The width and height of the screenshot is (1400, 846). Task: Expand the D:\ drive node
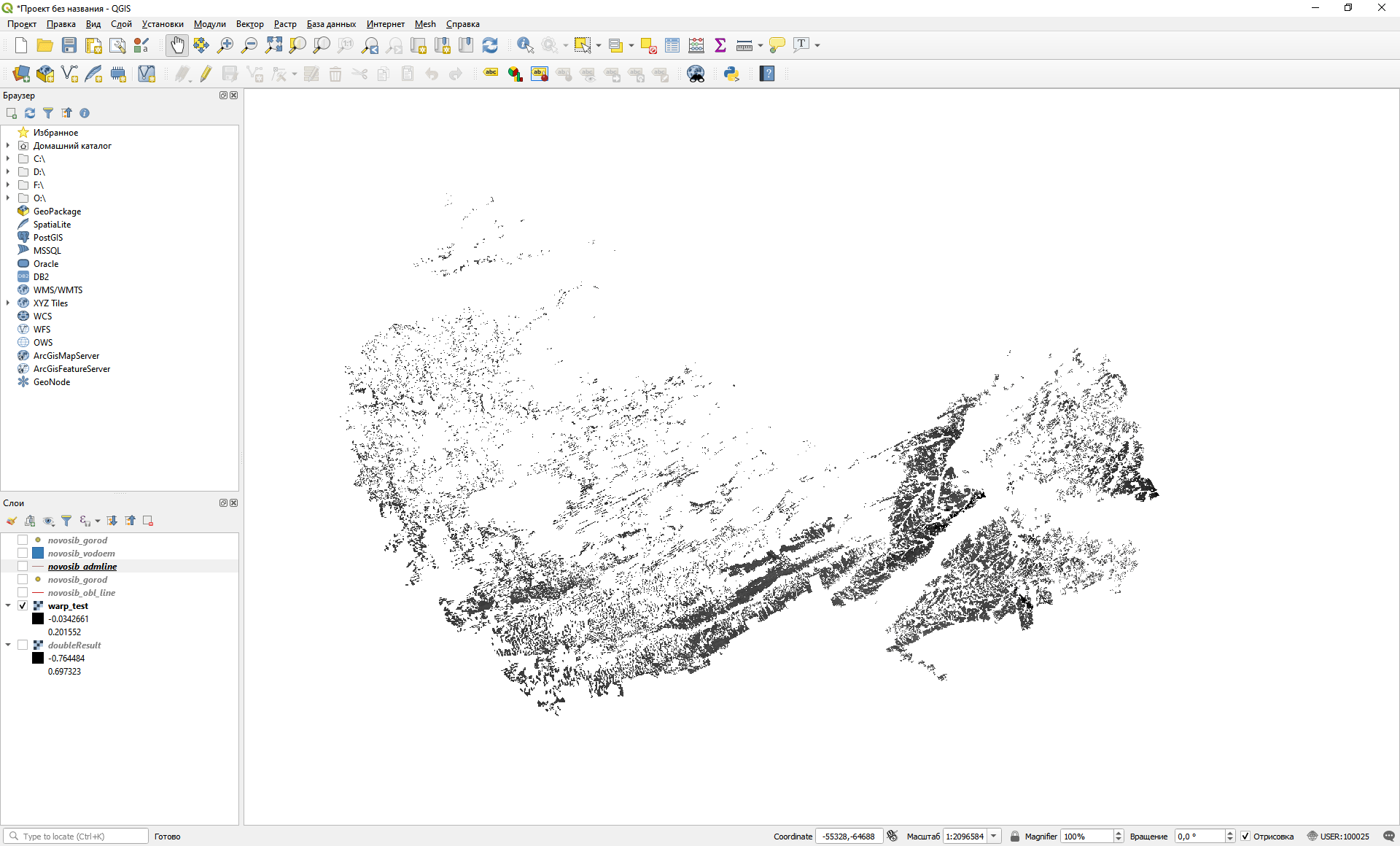(8, 172)
